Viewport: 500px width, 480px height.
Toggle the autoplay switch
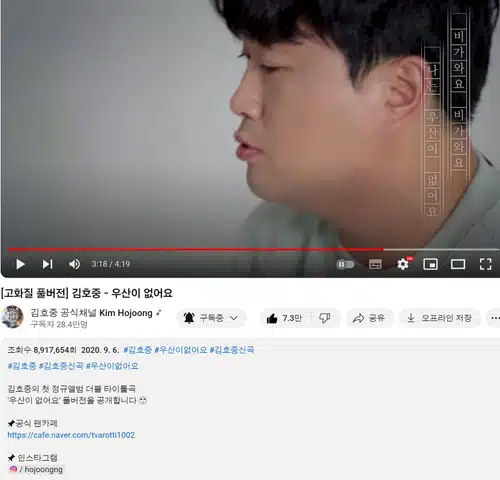(345, 264)
